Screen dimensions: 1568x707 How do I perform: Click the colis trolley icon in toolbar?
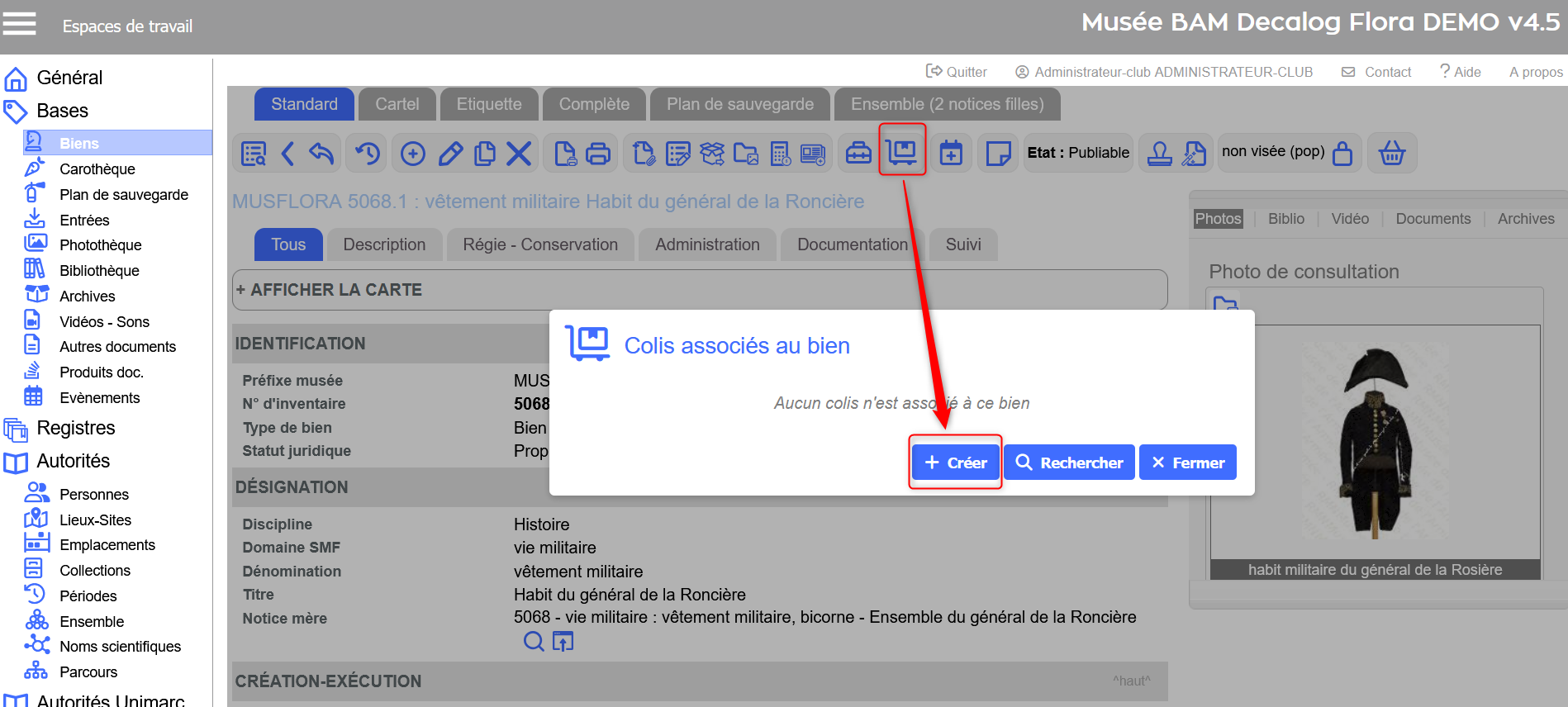coord(901,153)
